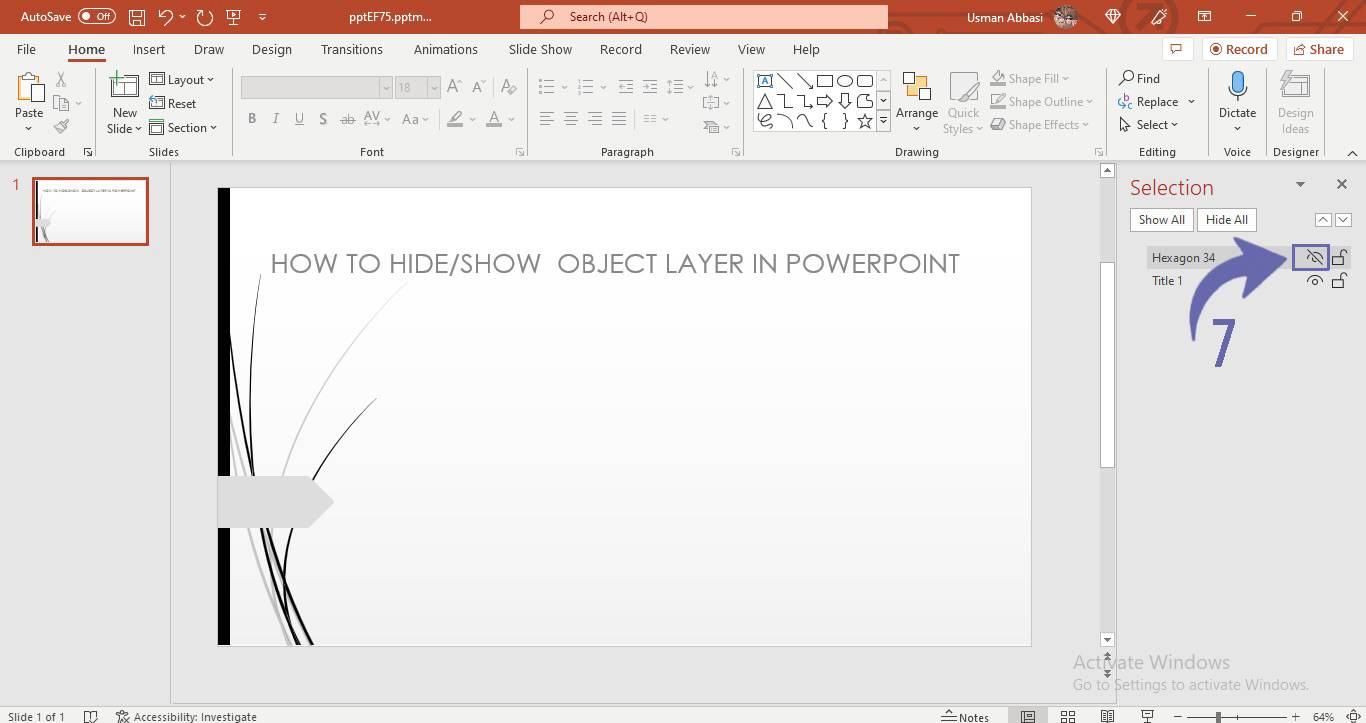
Task: Switch to the Transitions tab
Action: [x=352, y=49]
